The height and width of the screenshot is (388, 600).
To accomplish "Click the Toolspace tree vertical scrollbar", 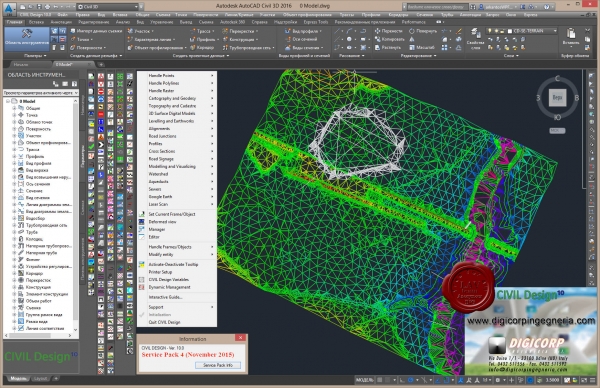I will click(75, 215).
